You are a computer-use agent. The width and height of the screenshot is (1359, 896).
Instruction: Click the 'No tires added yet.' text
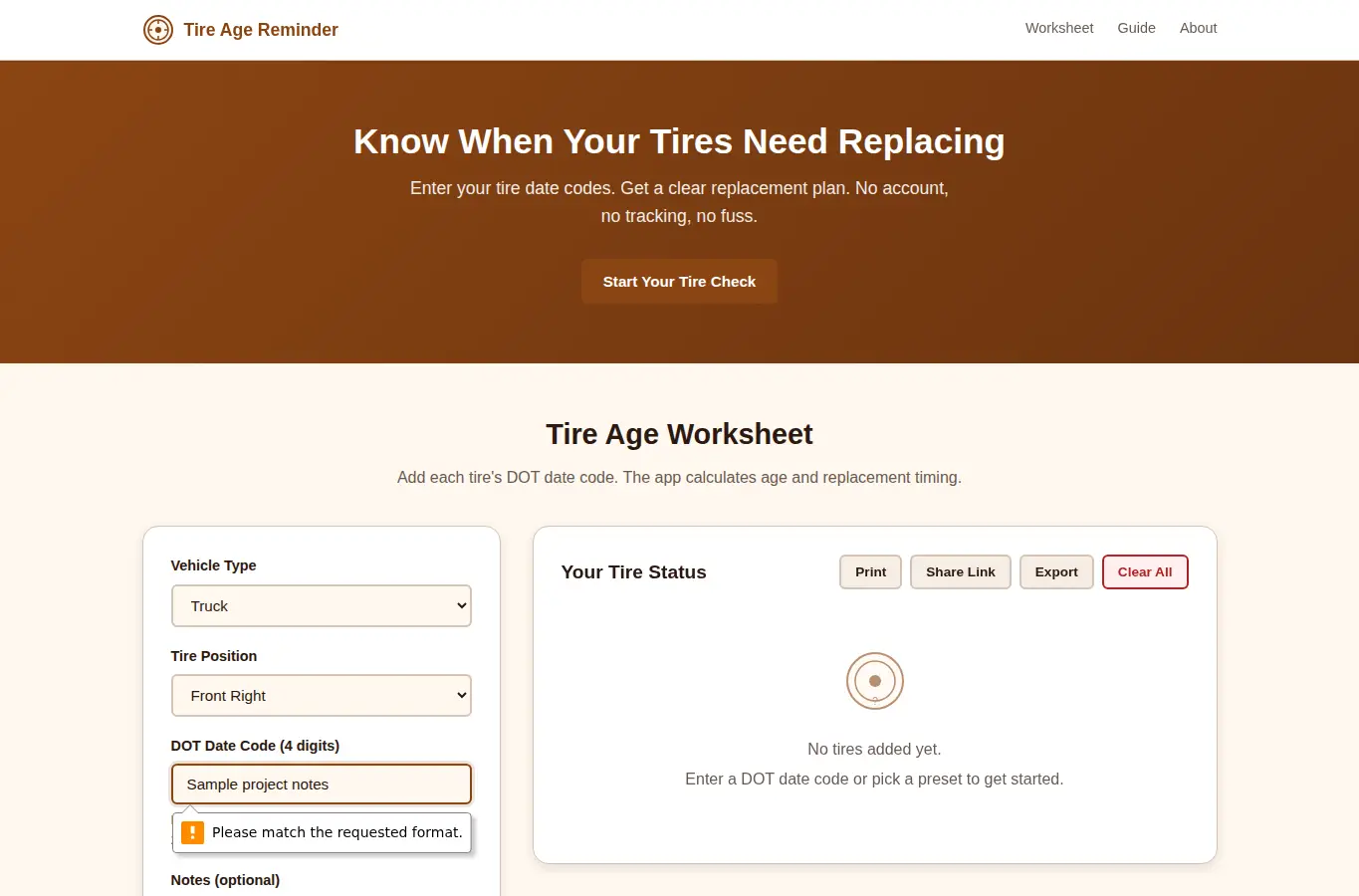point(874,749)
